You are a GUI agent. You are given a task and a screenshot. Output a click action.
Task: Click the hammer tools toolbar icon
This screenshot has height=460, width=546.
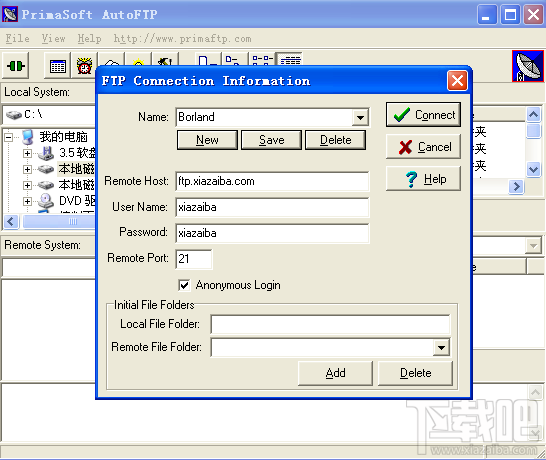coord(165,60)
